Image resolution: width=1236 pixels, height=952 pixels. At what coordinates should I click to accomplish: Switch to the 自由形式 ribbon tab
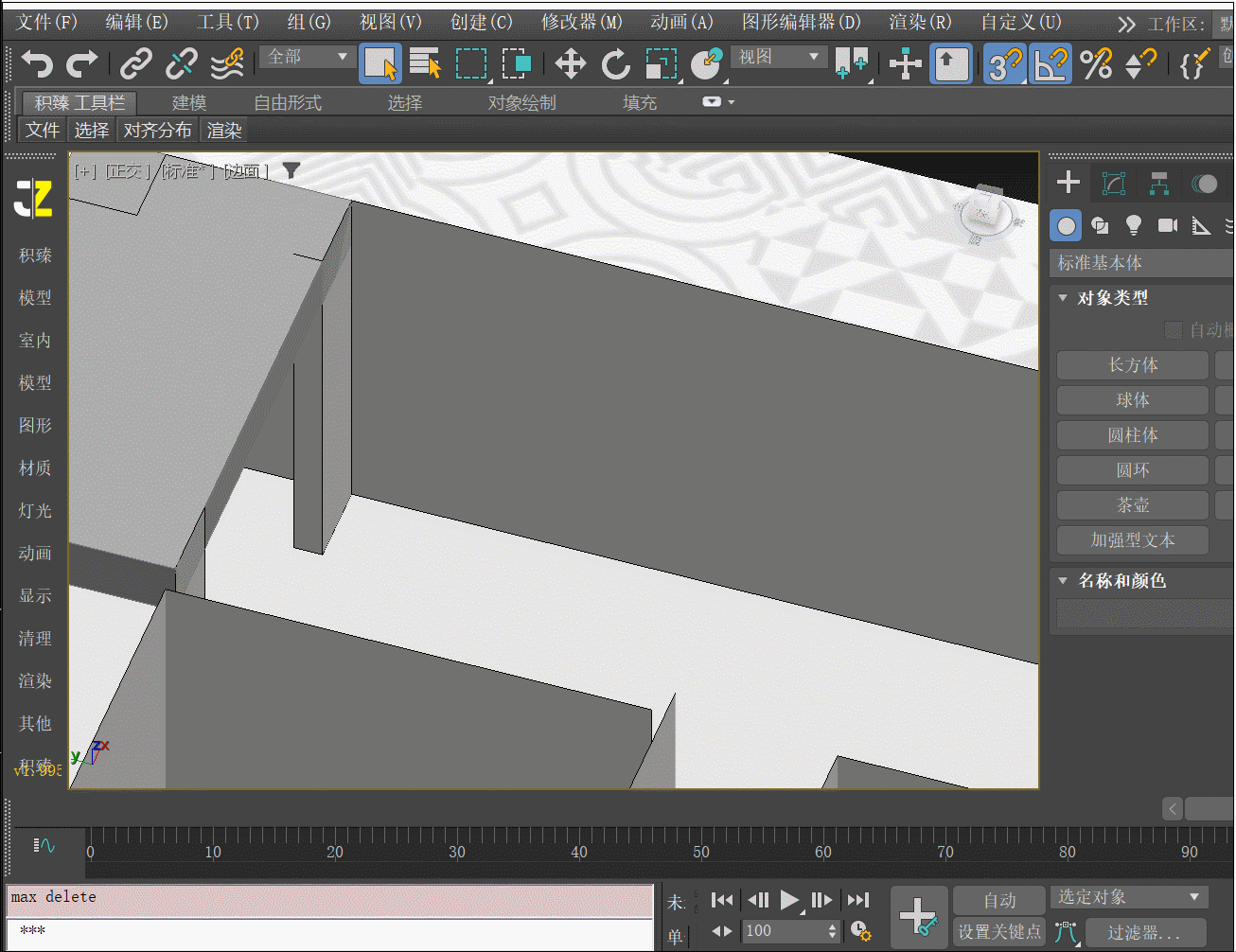[x=288, y=102]
